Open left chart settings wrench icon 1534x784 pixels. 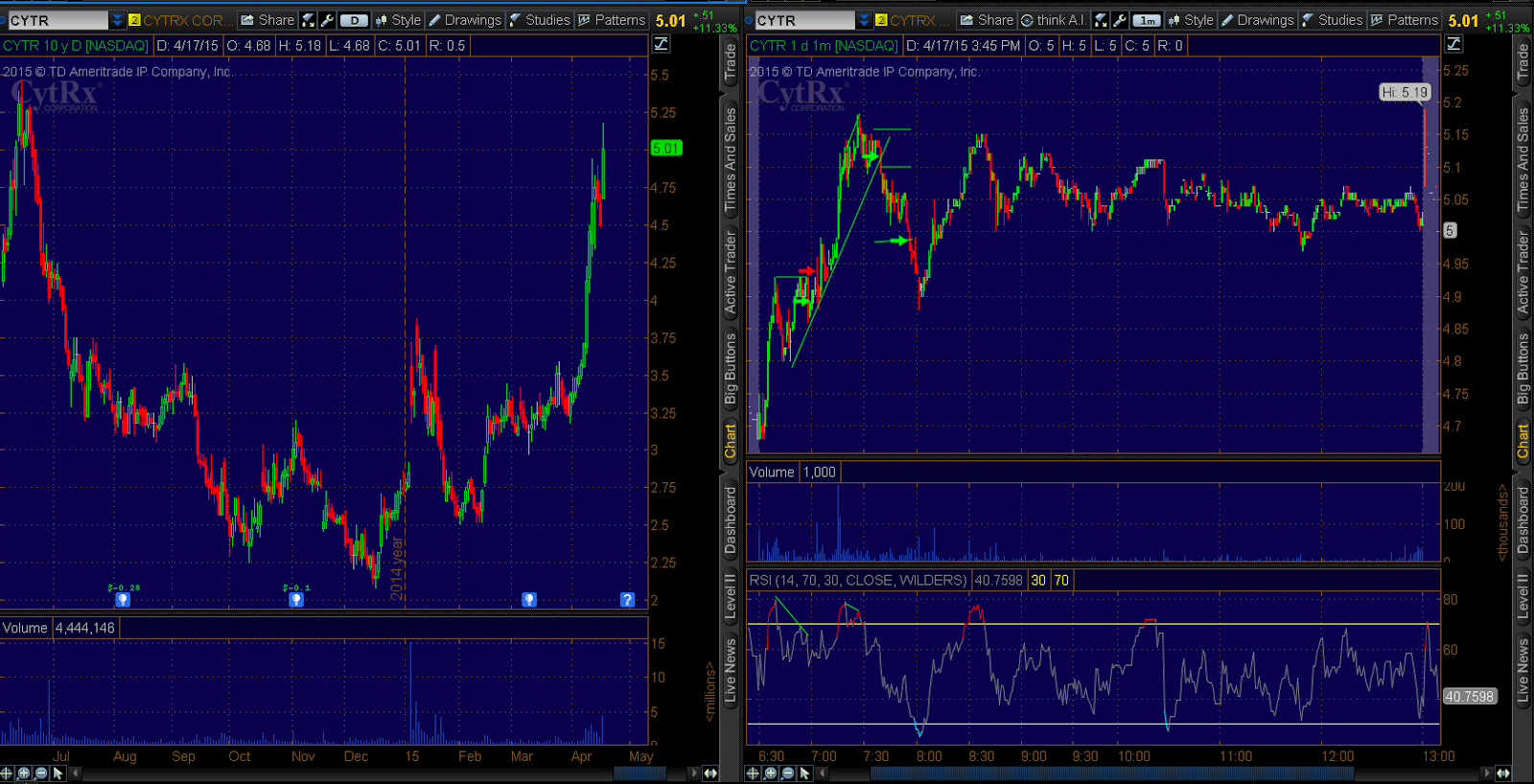(327, 20)
